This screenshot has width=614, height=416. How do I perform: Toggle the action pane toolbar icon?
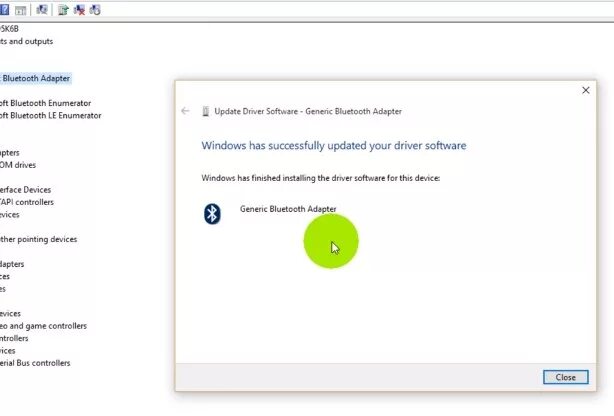coord(20,10)
